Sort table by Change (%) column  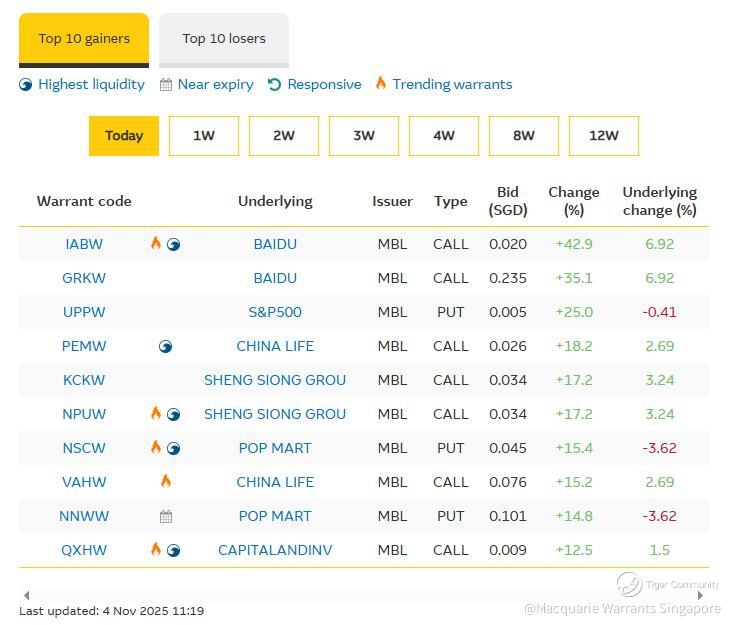click(574, 201)
